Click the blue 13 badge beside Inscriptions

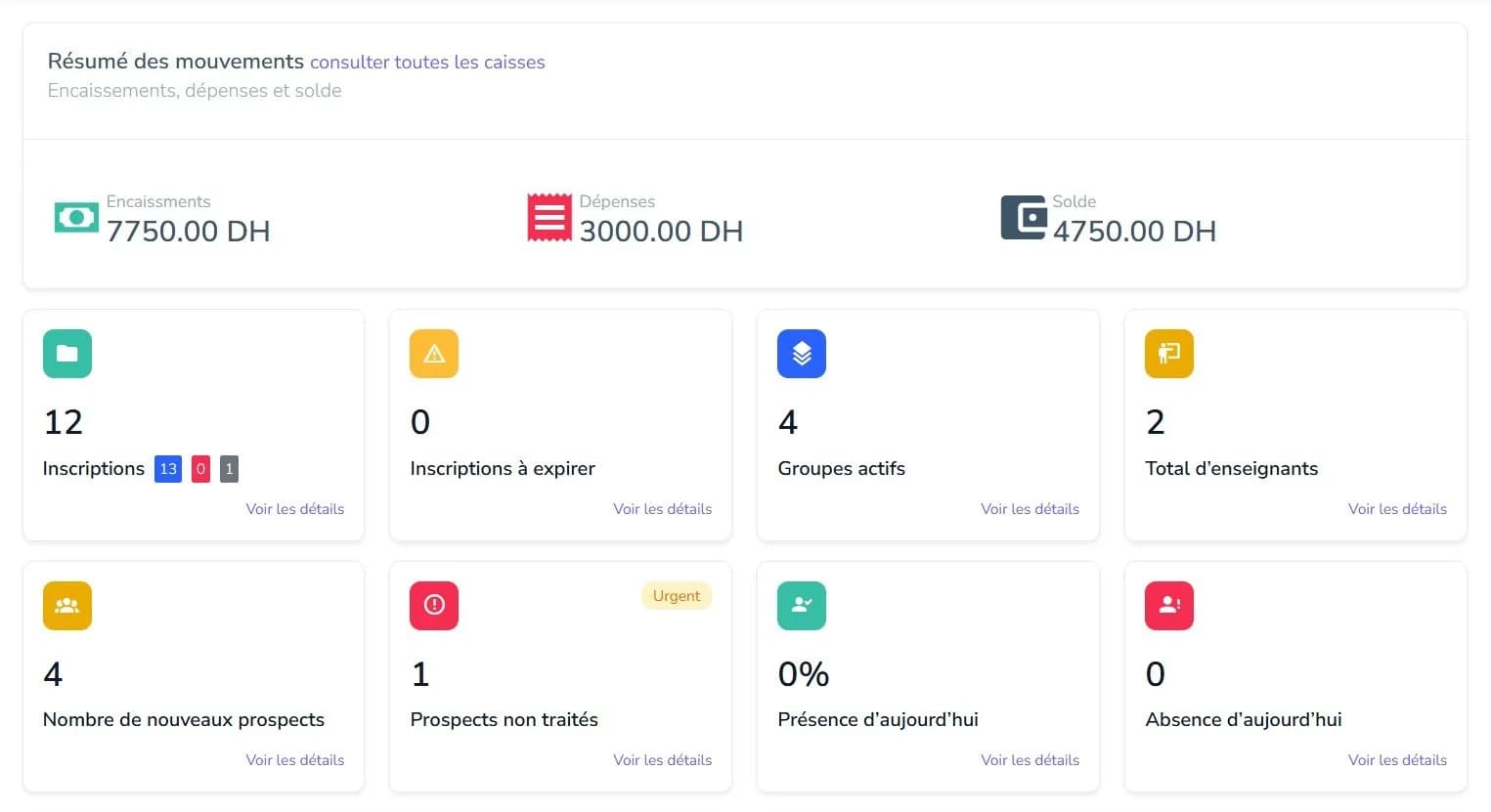(168, 469)
